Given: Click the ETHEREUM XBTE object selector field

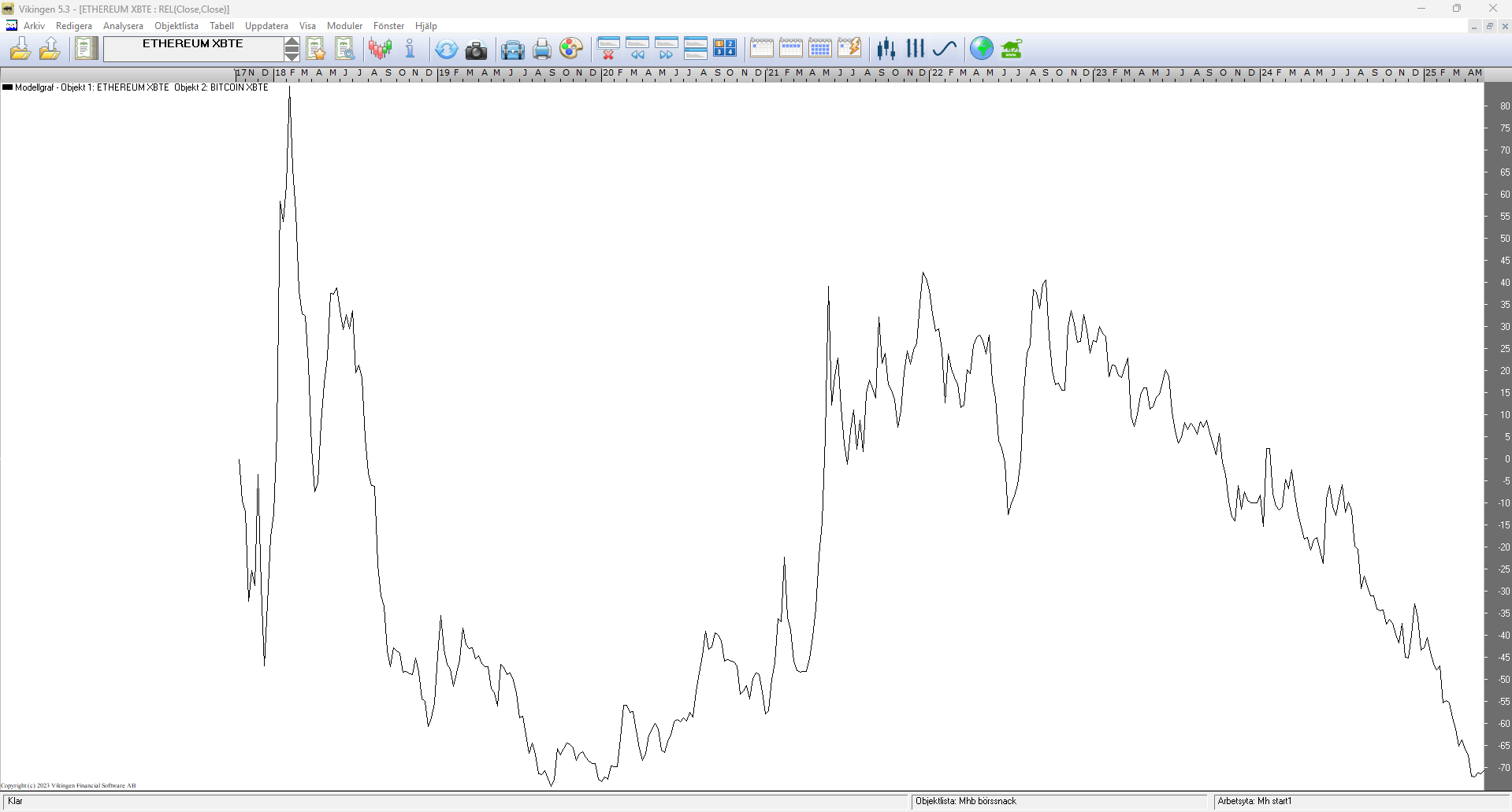Looking at the screenshot, I should pos(193,49).
